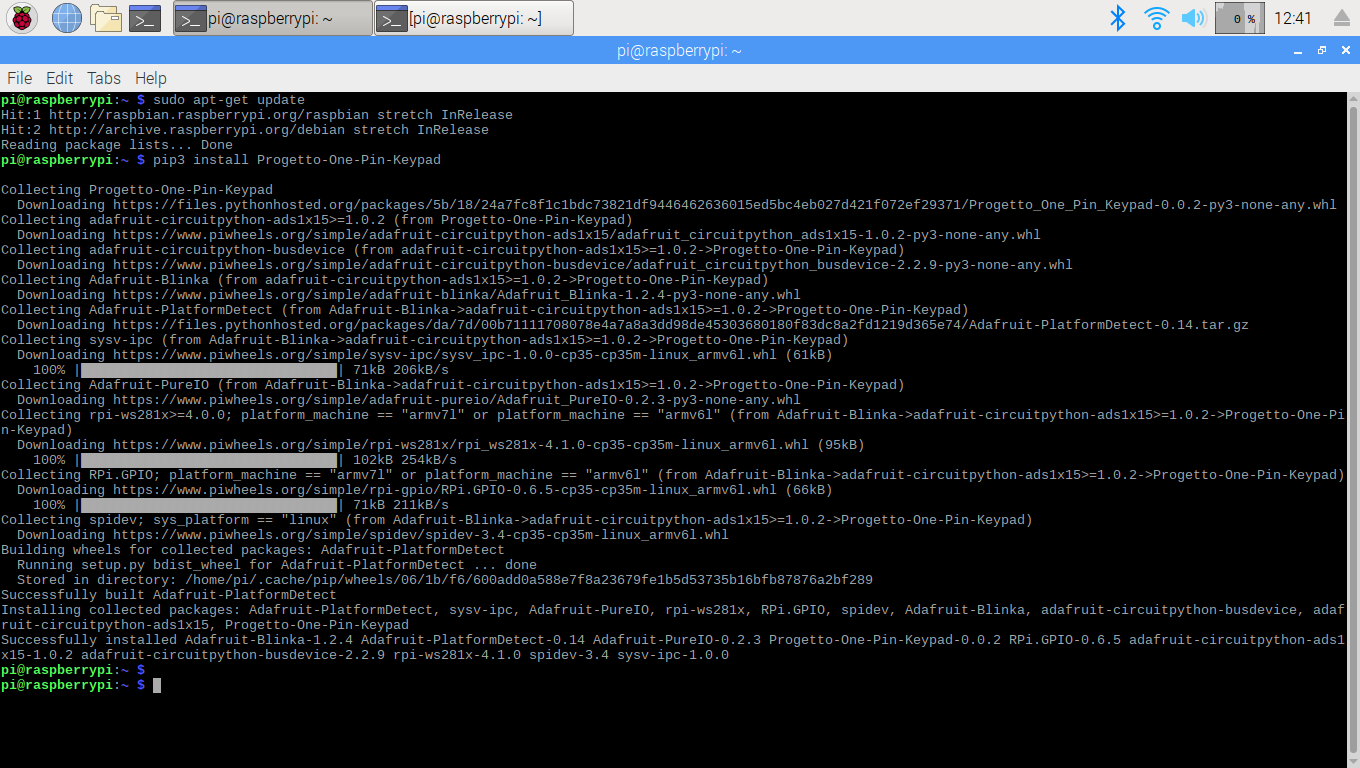The height and width of the screenshot is (768, 1360).
Task: Click the terminal cursor at last prompt
Action: click(x=157, y=685)
